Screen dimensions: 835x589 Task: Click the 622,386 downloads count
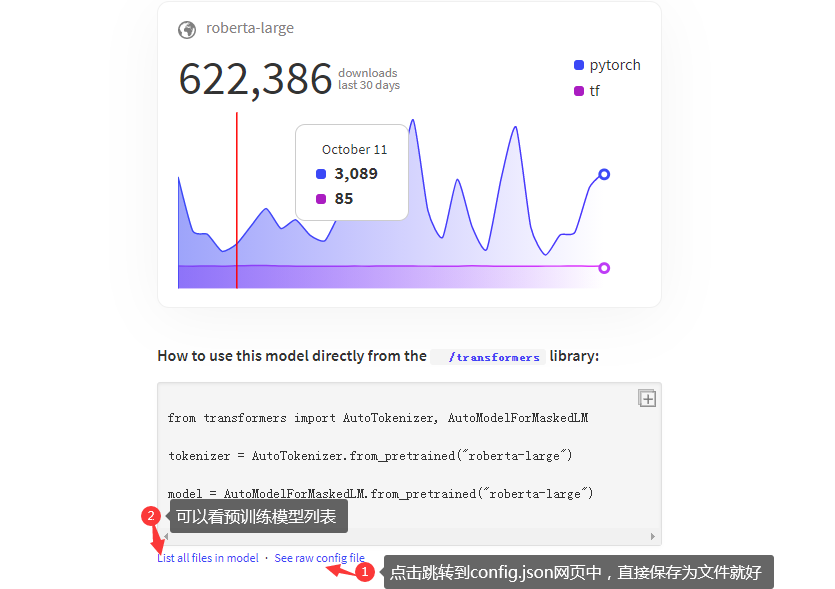tap(255, 79)
